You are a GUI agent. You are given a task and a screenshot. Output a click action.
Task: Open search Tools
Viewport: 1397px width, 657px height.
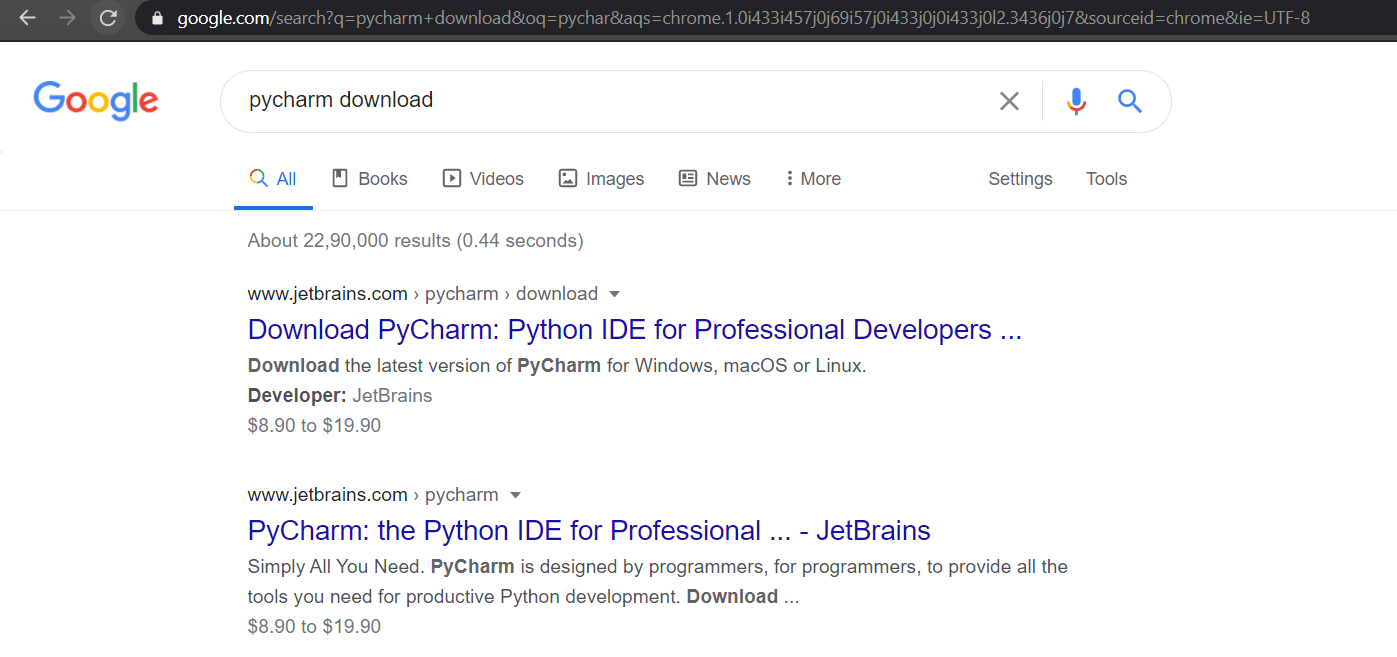1106,179
